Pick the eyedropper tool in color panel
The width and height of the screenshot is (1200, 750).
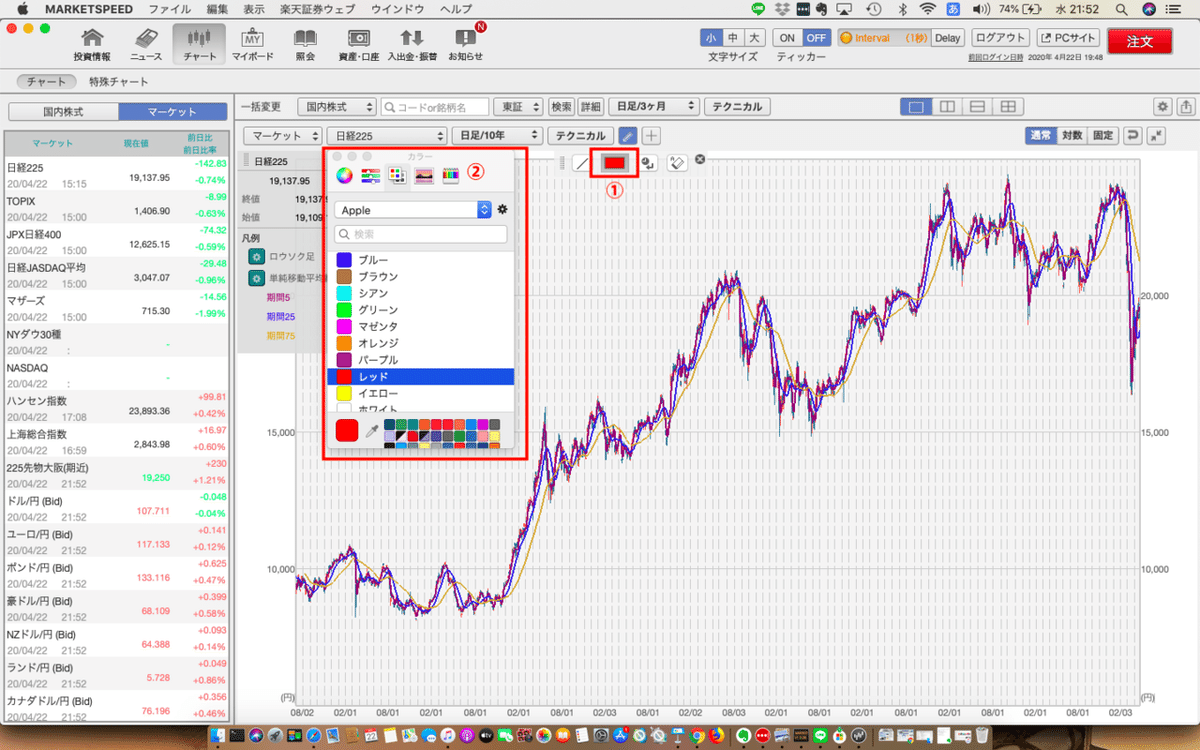pos(371,431)
